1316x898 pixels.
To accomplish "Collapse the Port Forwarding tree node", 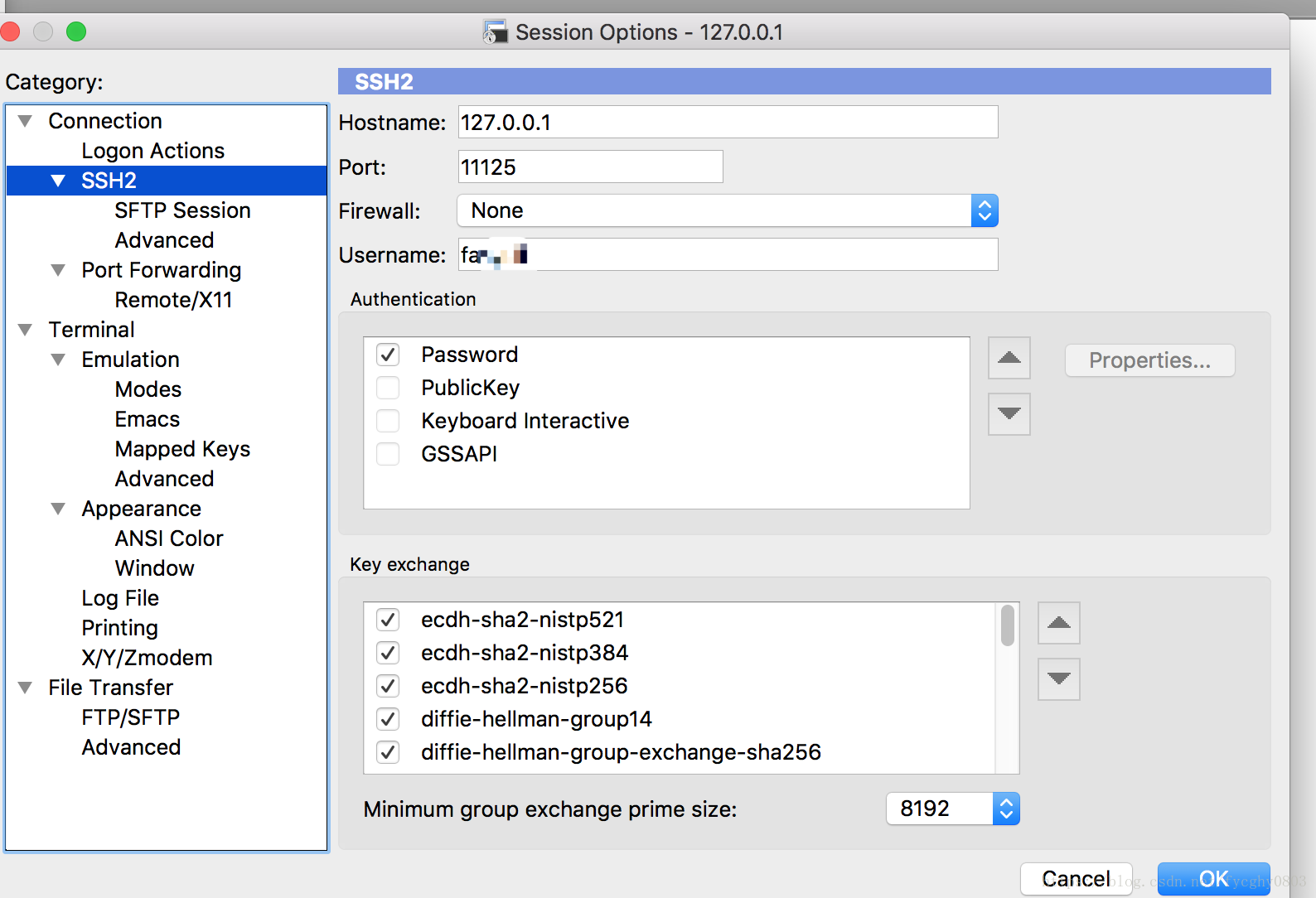I will coord(58,270).
